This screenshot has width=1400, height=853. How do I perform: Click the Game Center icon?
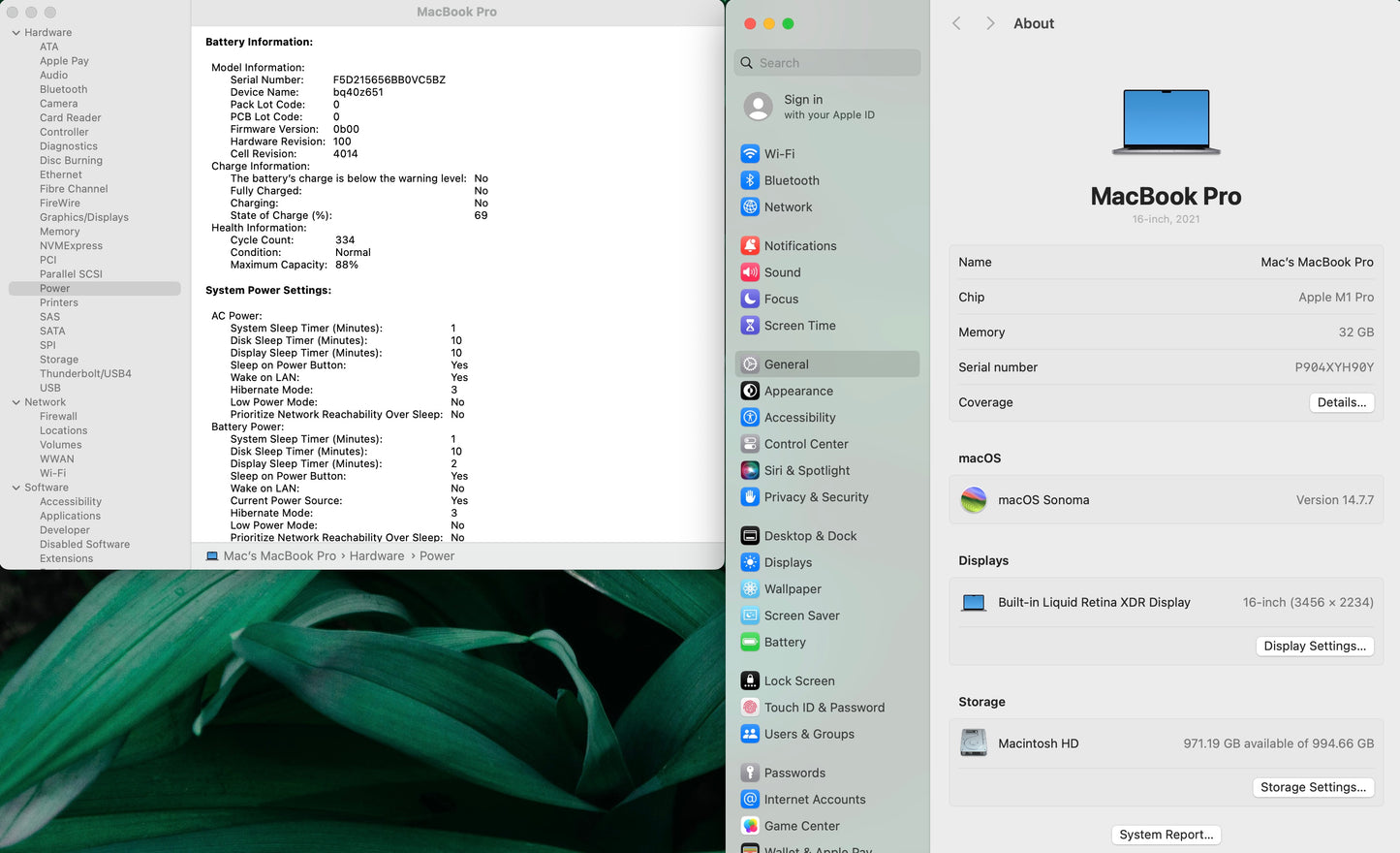pyautogui.click(x=750, y=826)
